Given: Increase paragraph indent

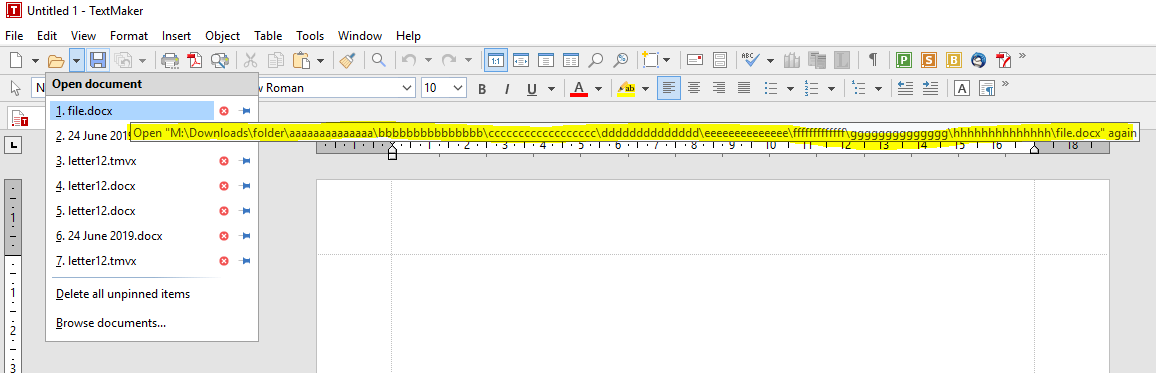Looking at the screenshot, I should [x=930, y=88].
